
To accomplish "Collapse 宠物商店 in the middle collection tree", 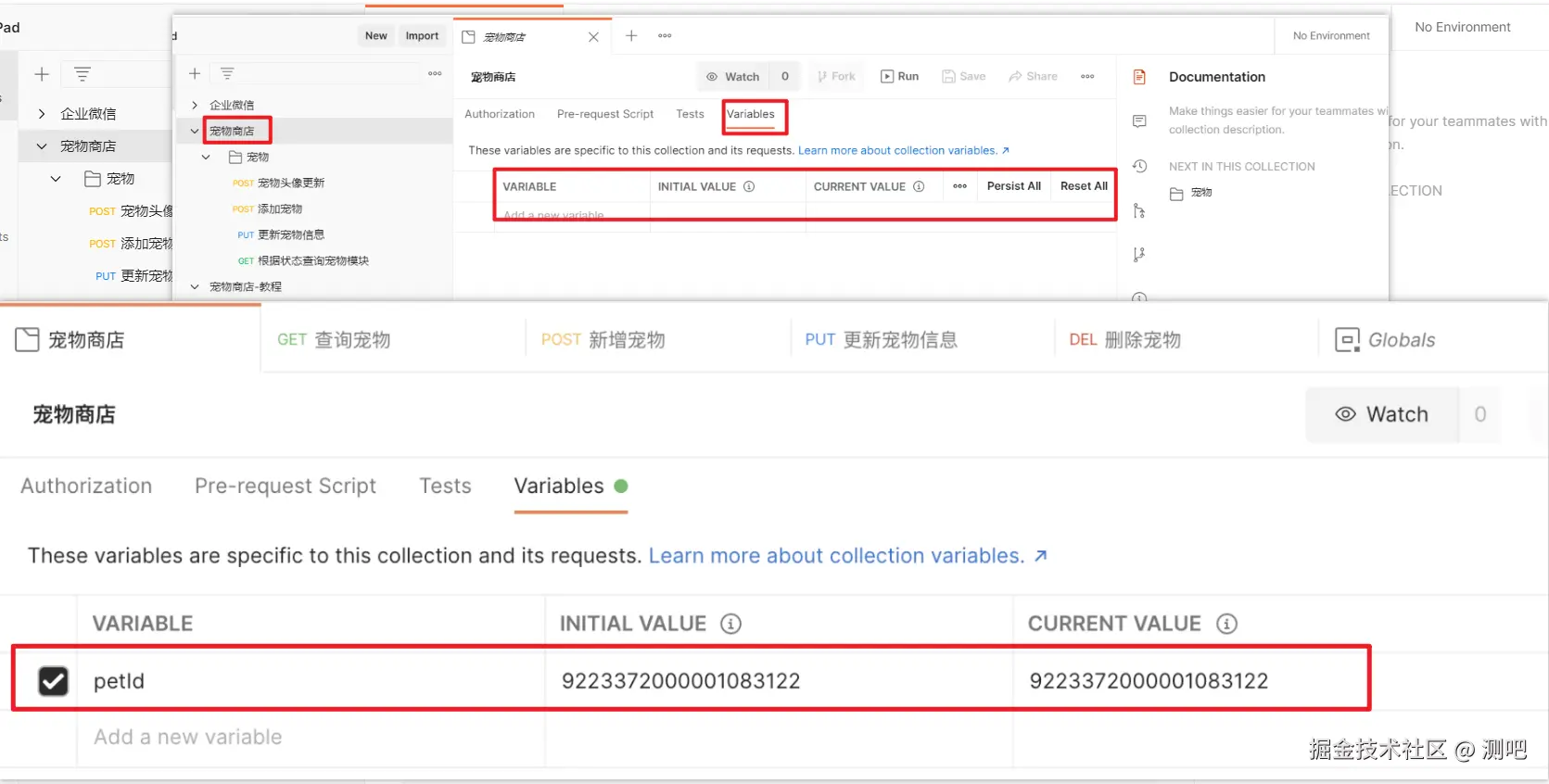I will point(195,131).
